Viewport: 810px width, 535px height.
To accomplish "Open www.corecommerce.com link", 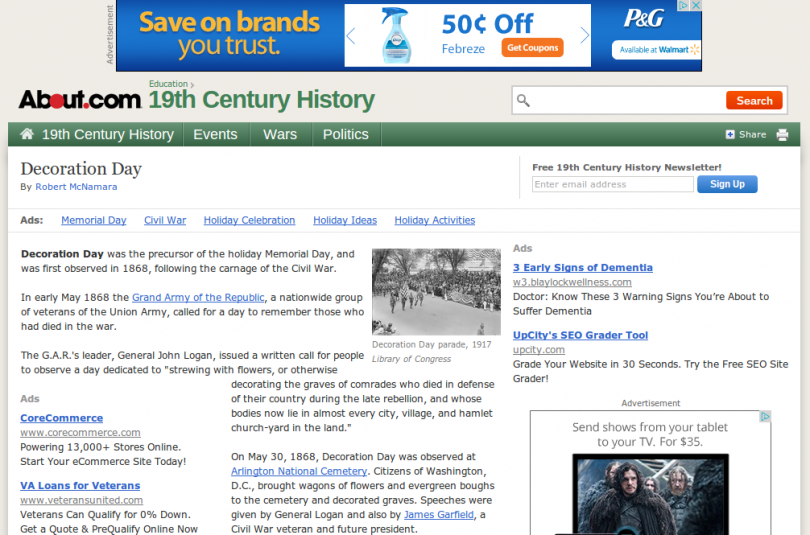I will pos(80,432).
